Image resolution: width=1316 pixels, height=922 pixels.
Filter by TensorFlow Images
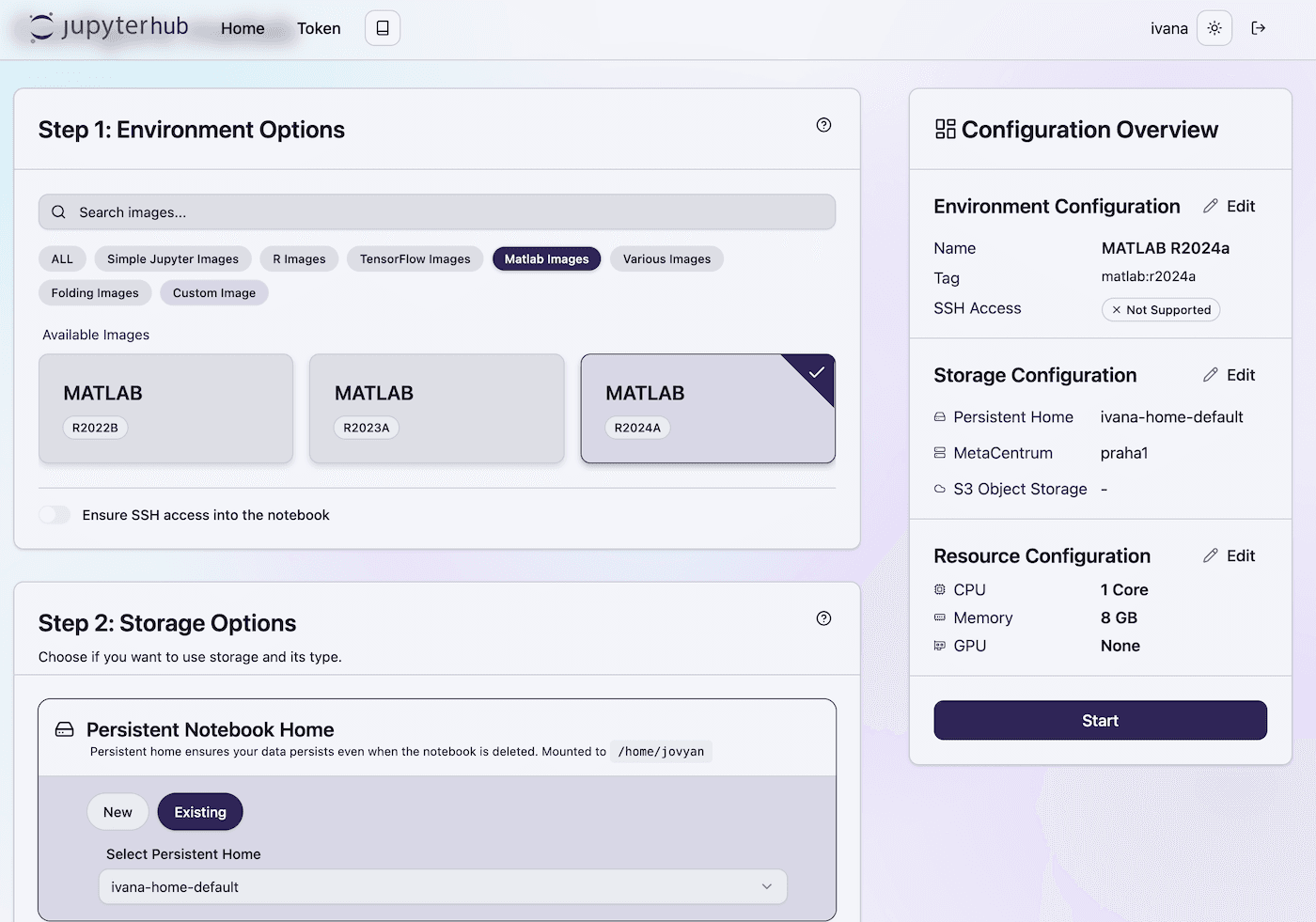[415, 259]
